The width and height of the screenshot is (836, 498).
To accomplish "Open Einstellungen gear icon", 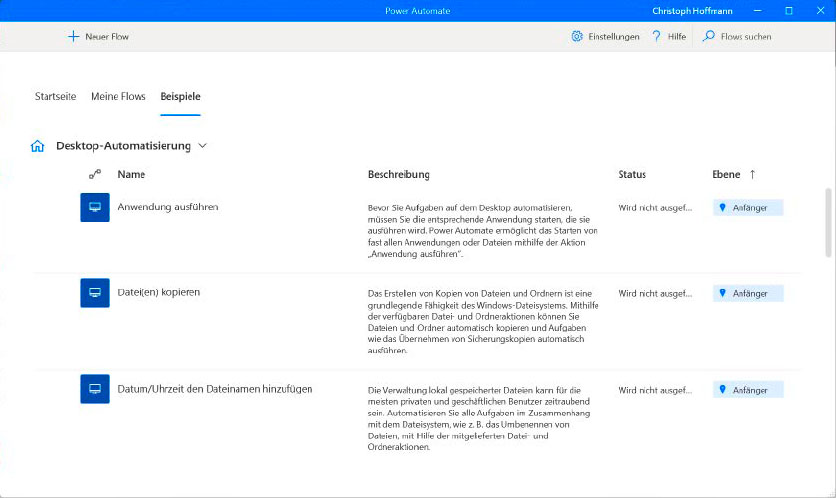I will (x=577, y=36).
